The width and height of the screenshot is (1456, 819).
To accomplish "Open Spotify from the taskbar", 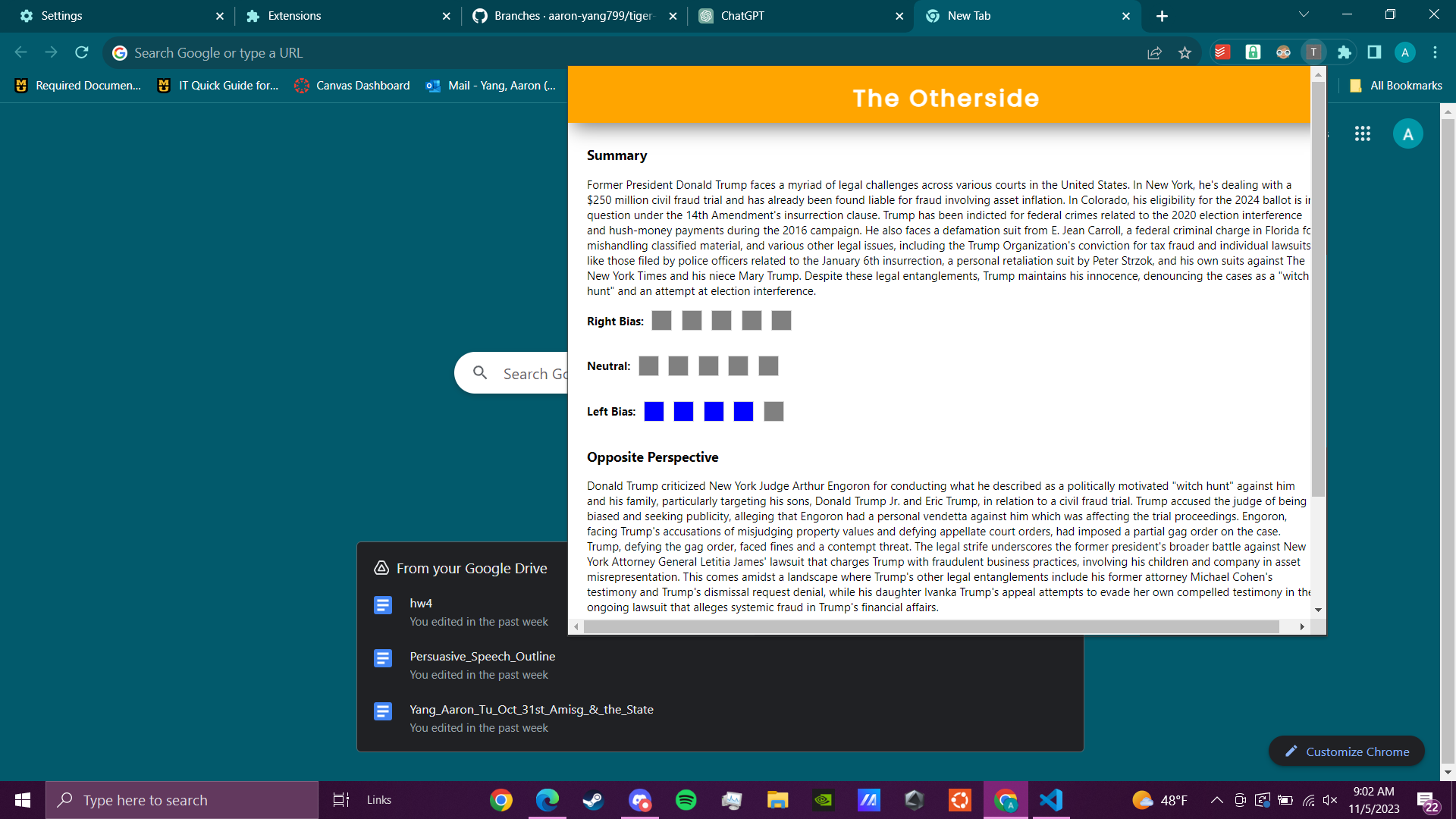I will 686,800.
